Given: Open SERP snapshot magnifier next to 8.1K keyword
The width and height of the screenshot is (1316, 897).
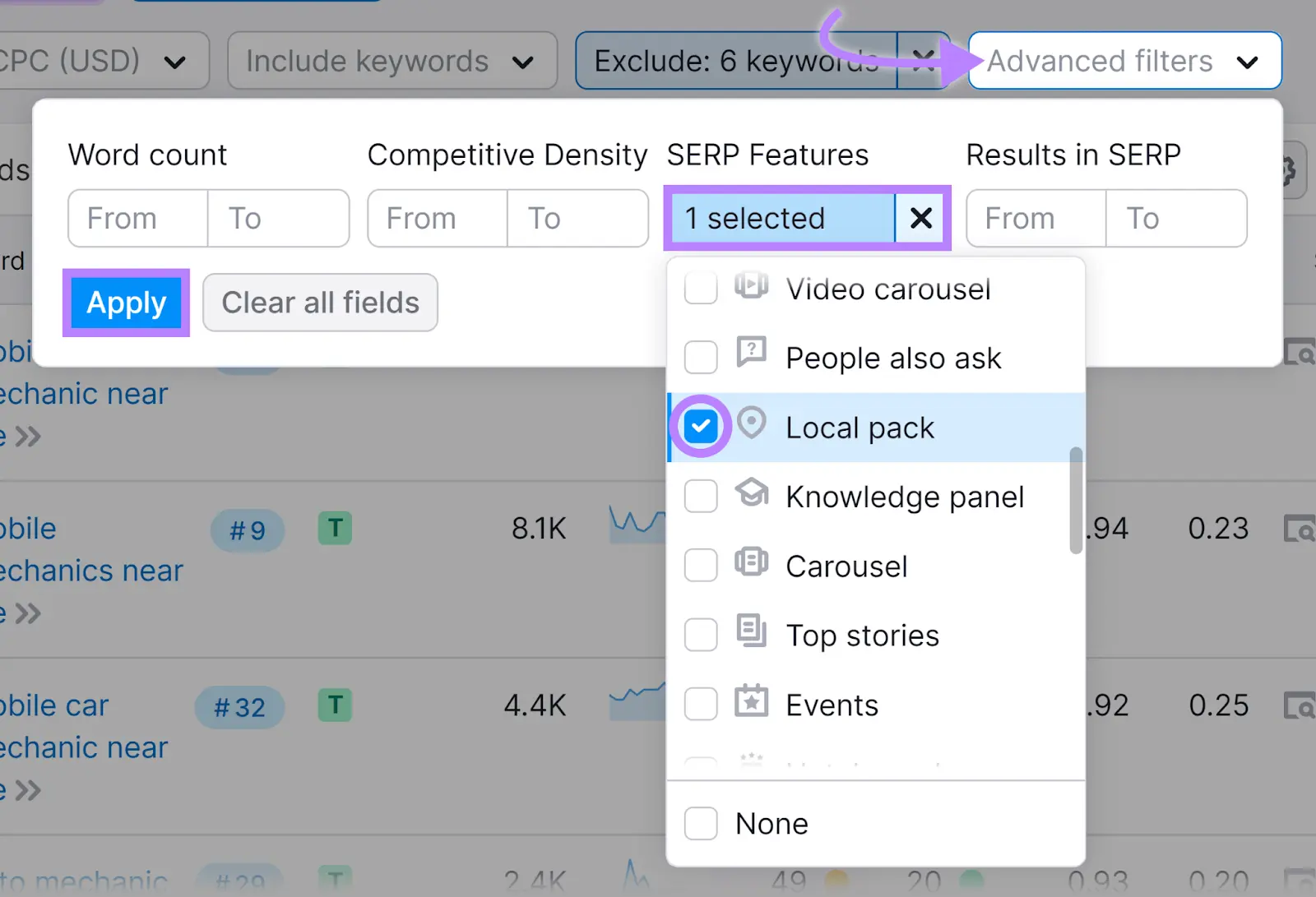Looking at the screenshot, I should tap(1302, 530).
